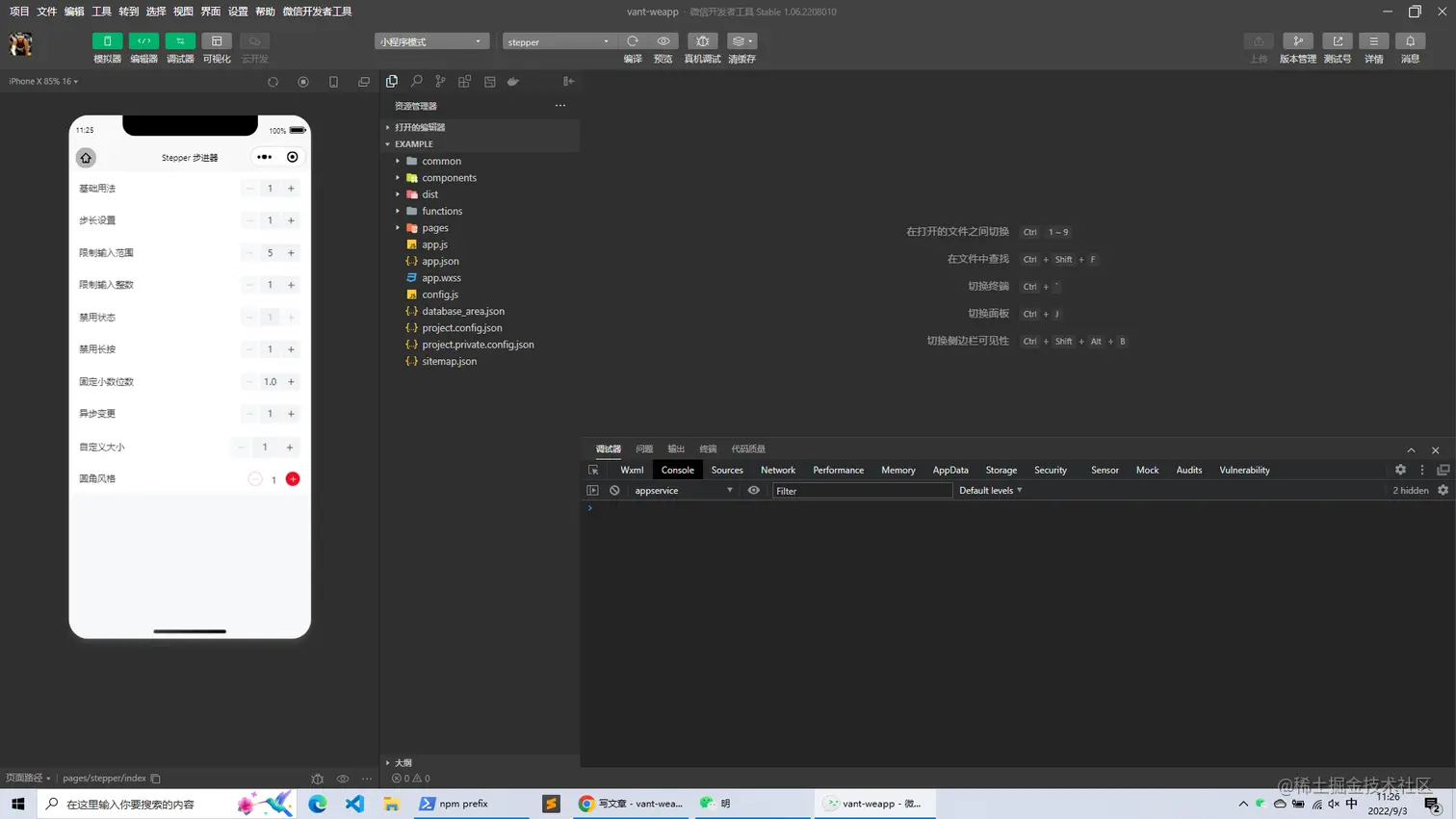Toggle the 调试器 debugger panel
The width and height of the screenshot is (1456, 819).
tap(180, 41)
